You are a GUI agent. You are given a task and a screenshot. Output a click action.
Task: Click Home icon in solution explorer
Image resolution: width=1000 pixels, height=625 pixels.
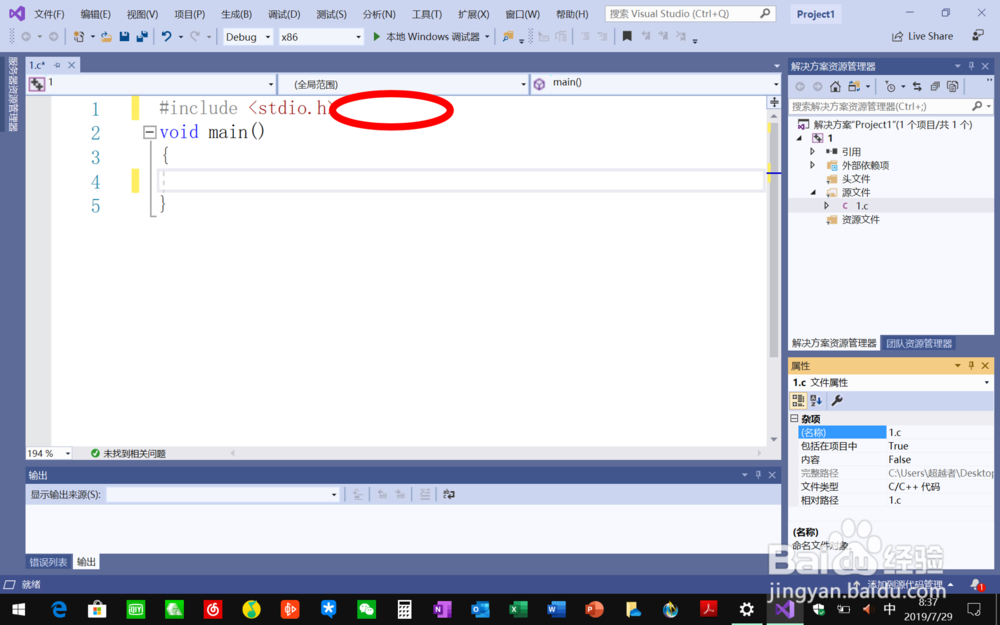(835, 87)
